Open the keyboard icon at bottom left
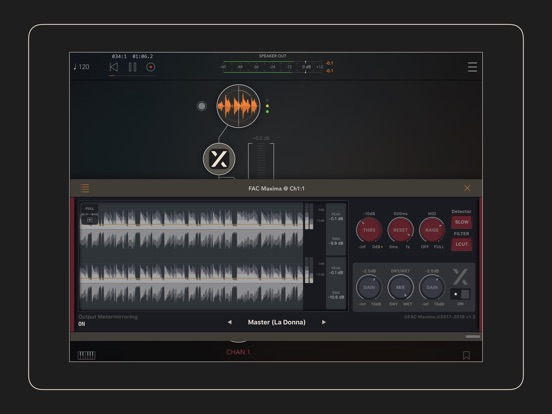 coord(86,355)
